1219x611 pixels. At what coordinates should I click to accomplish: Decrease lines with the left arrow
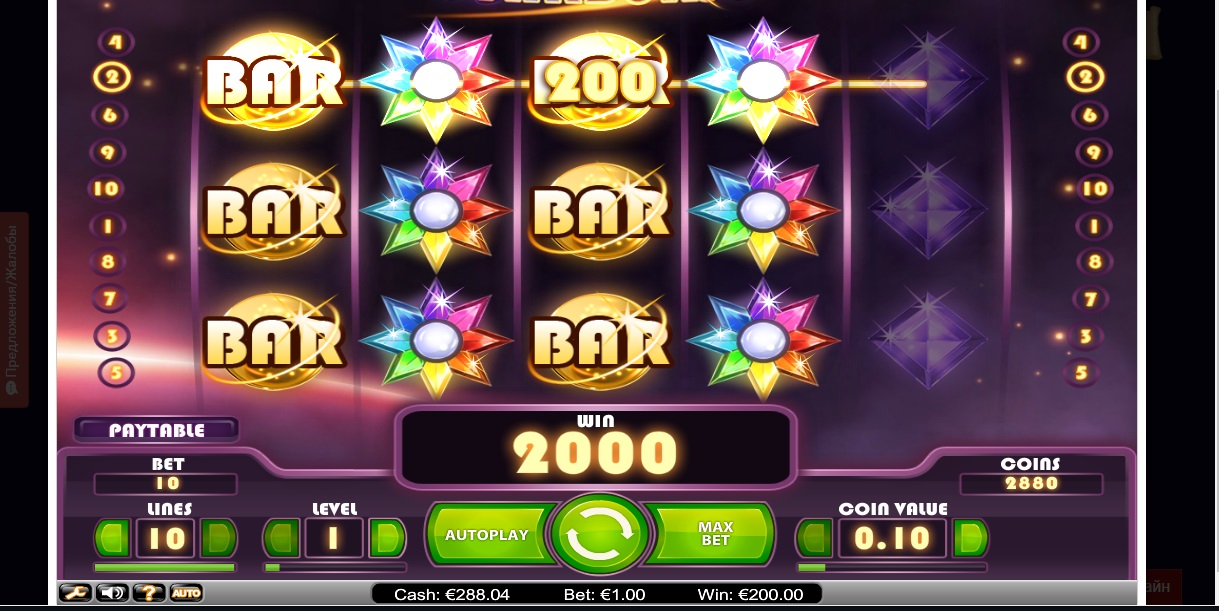coord(113,538)
